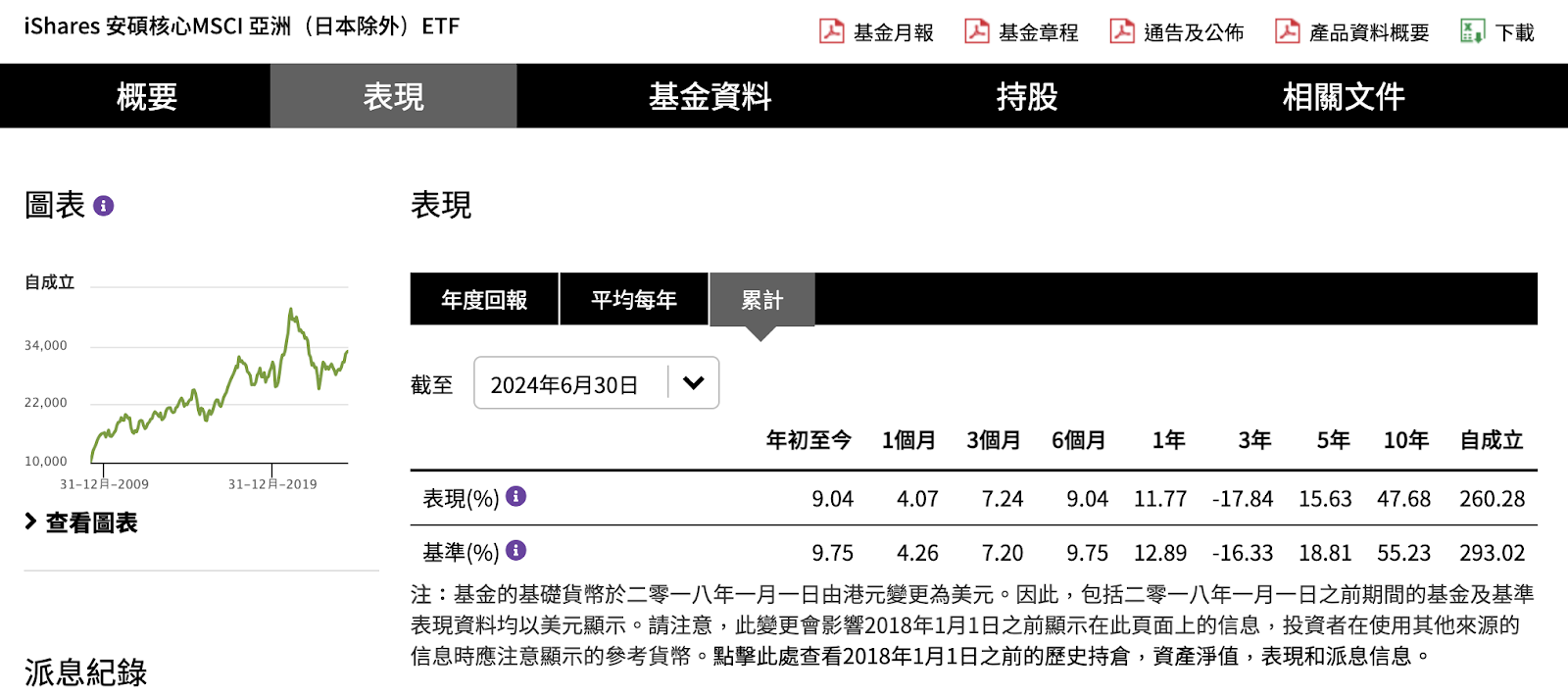This screenshot has width=1568, height=695.
Task: Click the 表現 section heading above the table
Action: click(x=441, y=205)
